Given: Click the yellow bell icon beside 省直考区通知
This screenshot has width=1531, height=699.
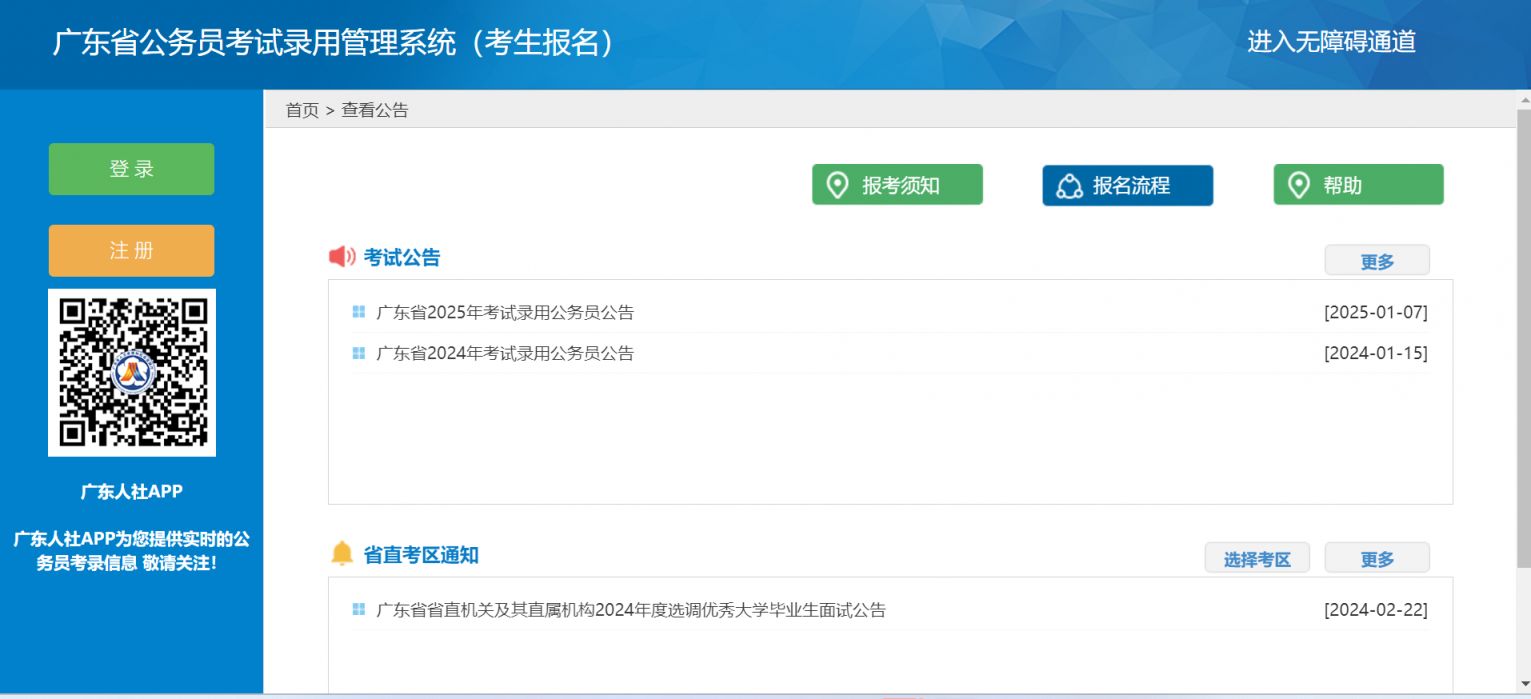Looking at the screenshot, I should coord(342,553).
